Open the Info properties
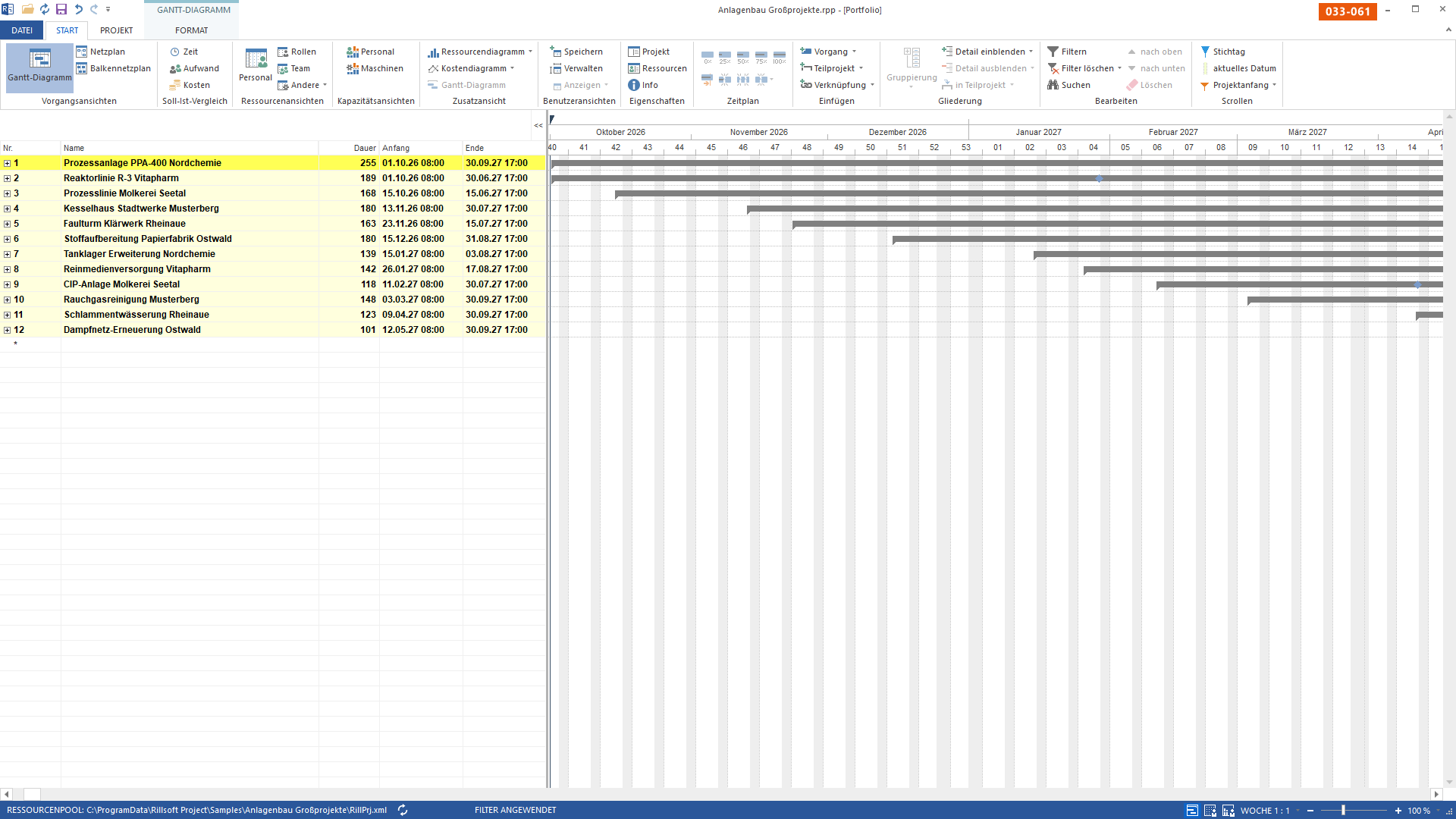Image resolution: width=1456 pixels, height=819 pixels. coord(643,85)
